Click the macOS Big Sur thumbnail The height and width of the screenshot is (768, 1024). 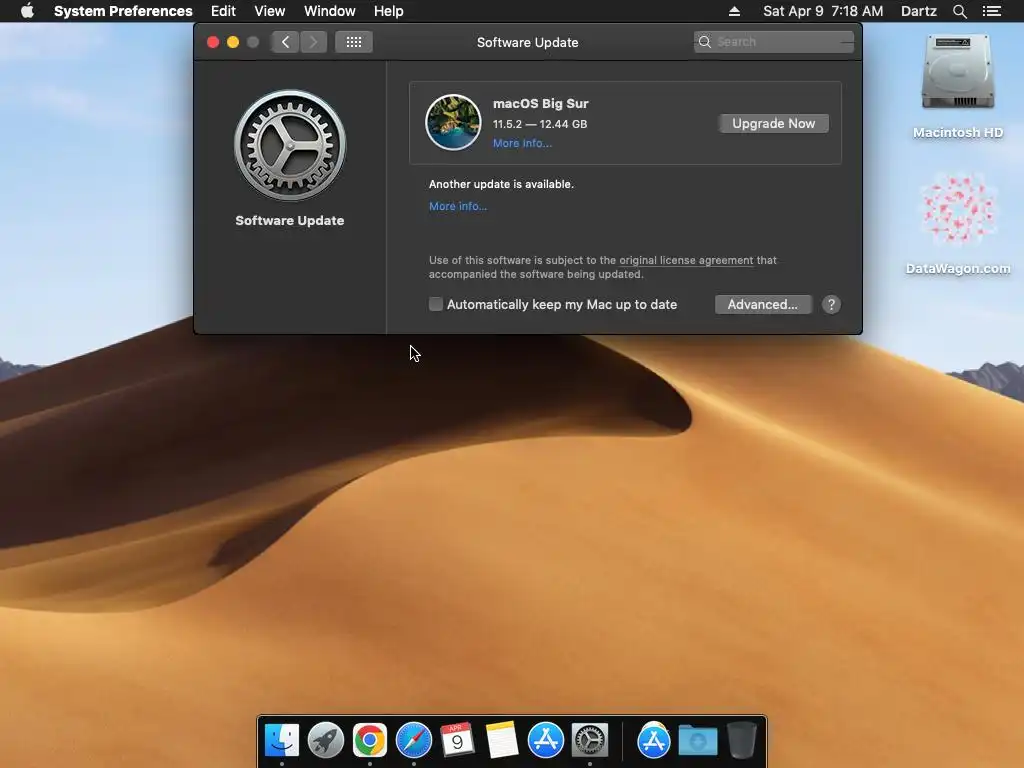[453, 122]
